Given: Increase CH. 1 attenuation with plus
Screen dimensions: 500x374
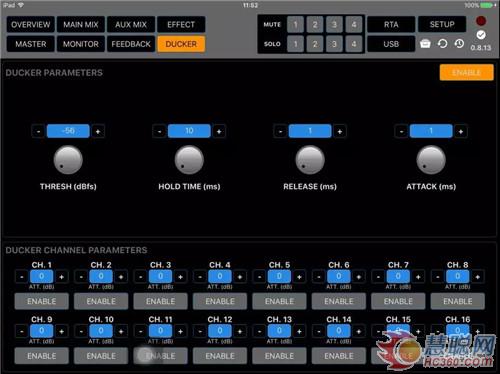Looking at the screenshot, I should (x=61, y=277).
